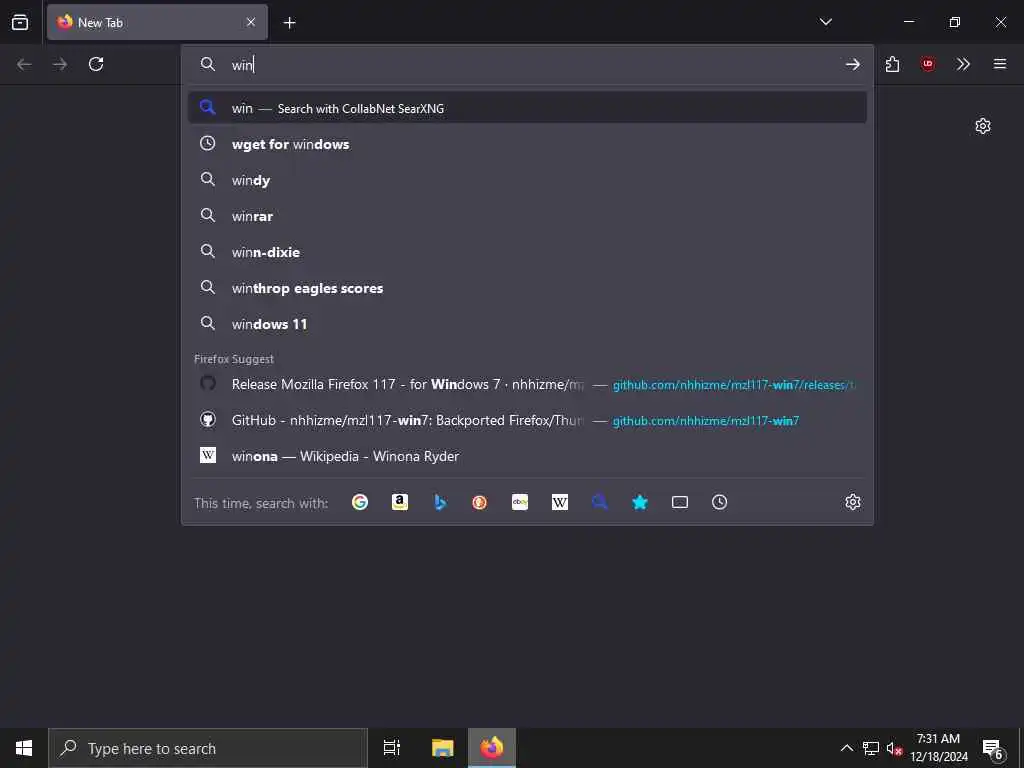1024x768 pixels.
Task: Open the notification center icon
Action: click(993, 748)
